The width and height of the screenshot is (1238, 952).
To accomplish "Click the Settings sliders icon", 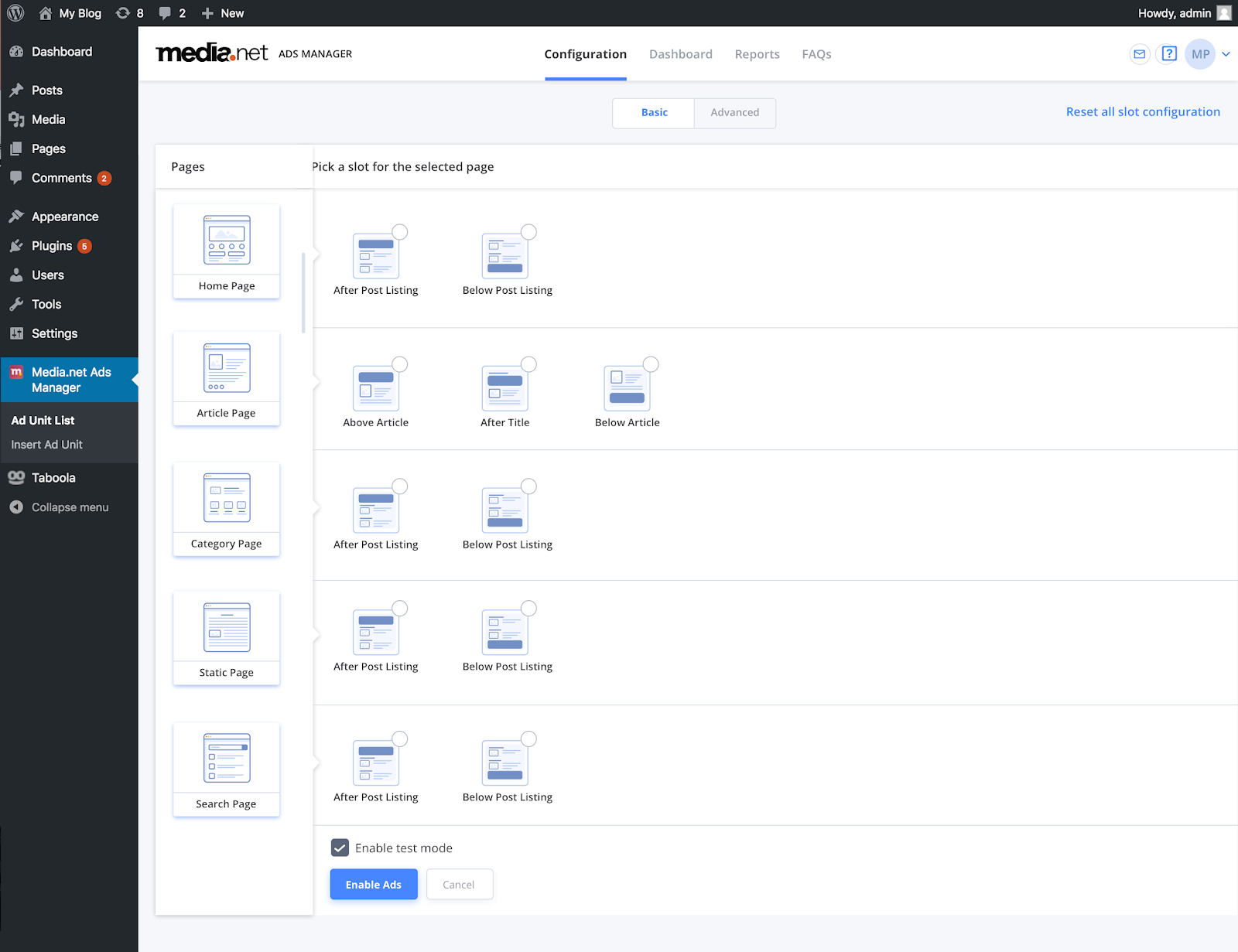I will (x=16, y=333).
